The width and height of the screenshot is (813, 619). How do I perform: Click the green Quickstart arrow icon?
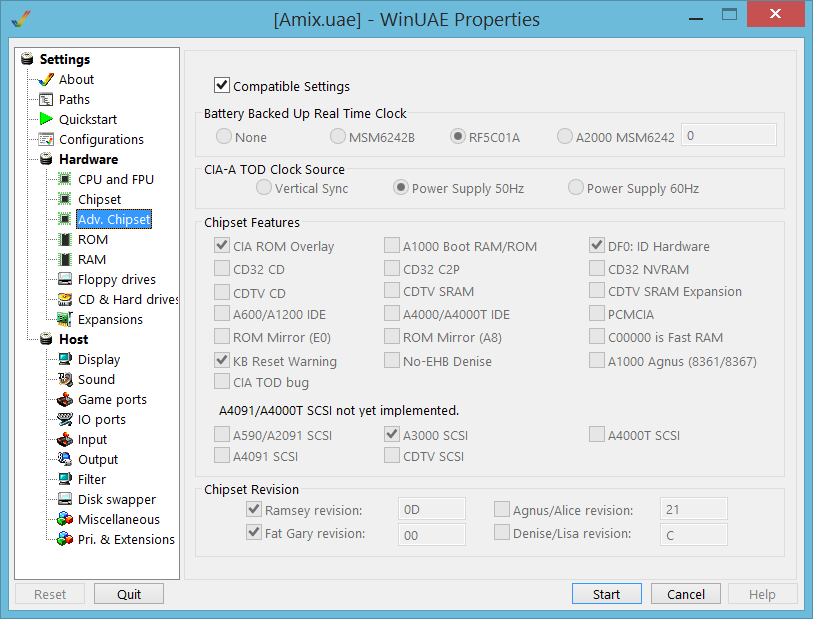(x=46, y=119)
